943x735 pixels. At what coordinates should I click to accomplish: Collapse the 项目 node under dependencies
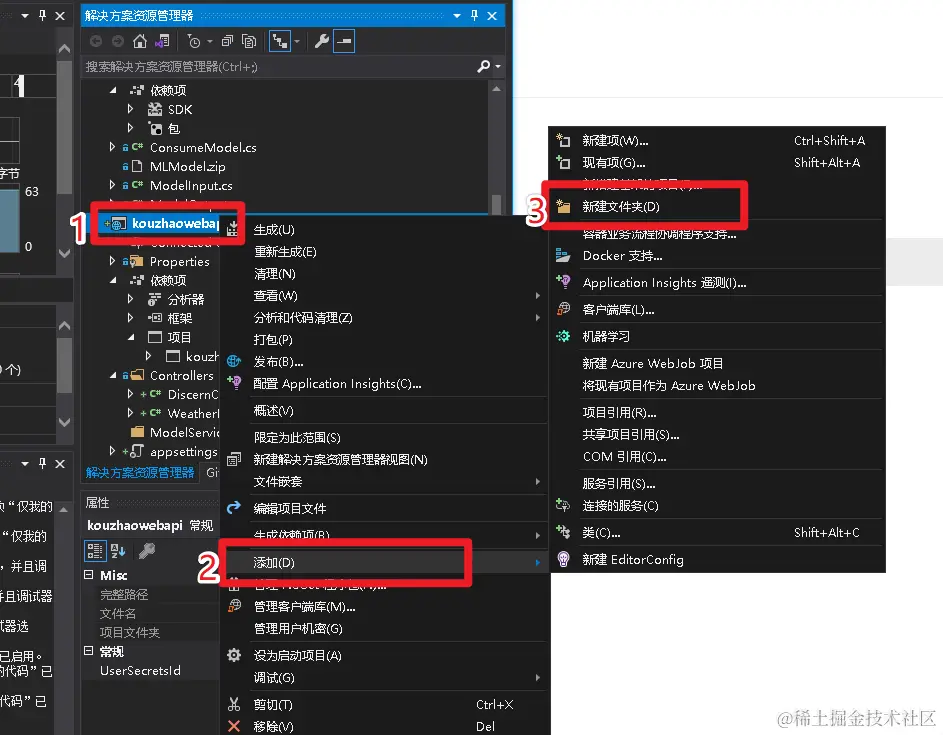(x=131, y=337)
